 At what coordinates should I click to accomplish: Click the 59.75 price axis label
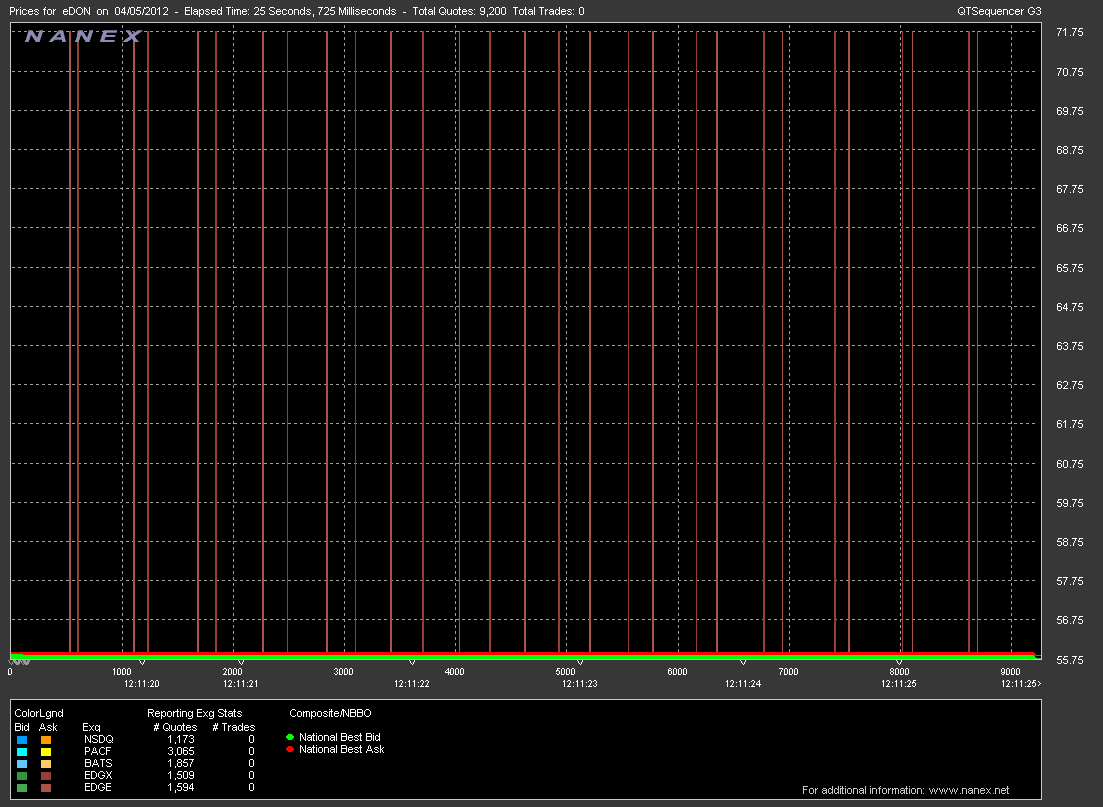[x=1069, y=503]
